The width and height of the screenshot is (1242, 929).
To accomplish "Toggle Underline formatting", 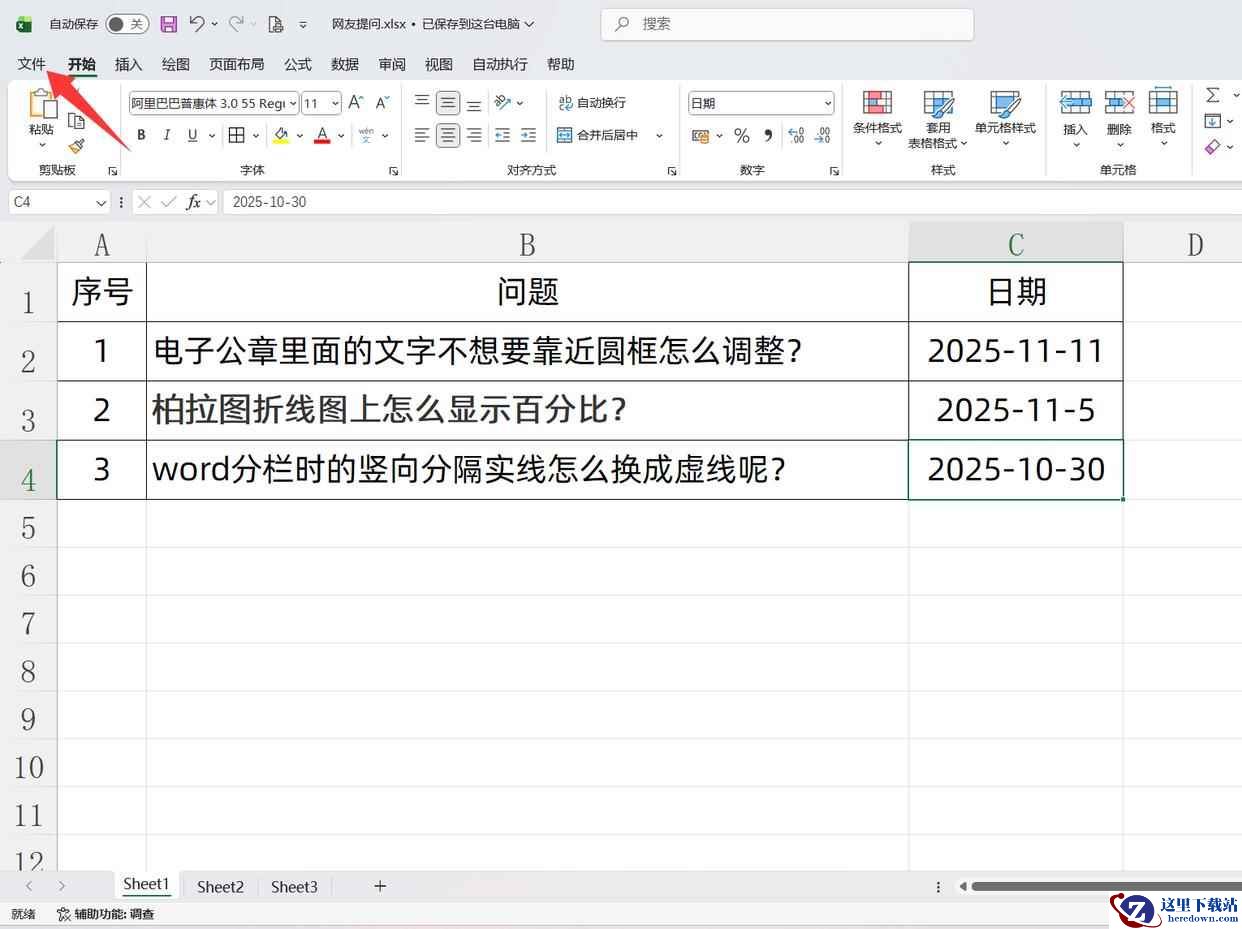I will coord(191,135).
